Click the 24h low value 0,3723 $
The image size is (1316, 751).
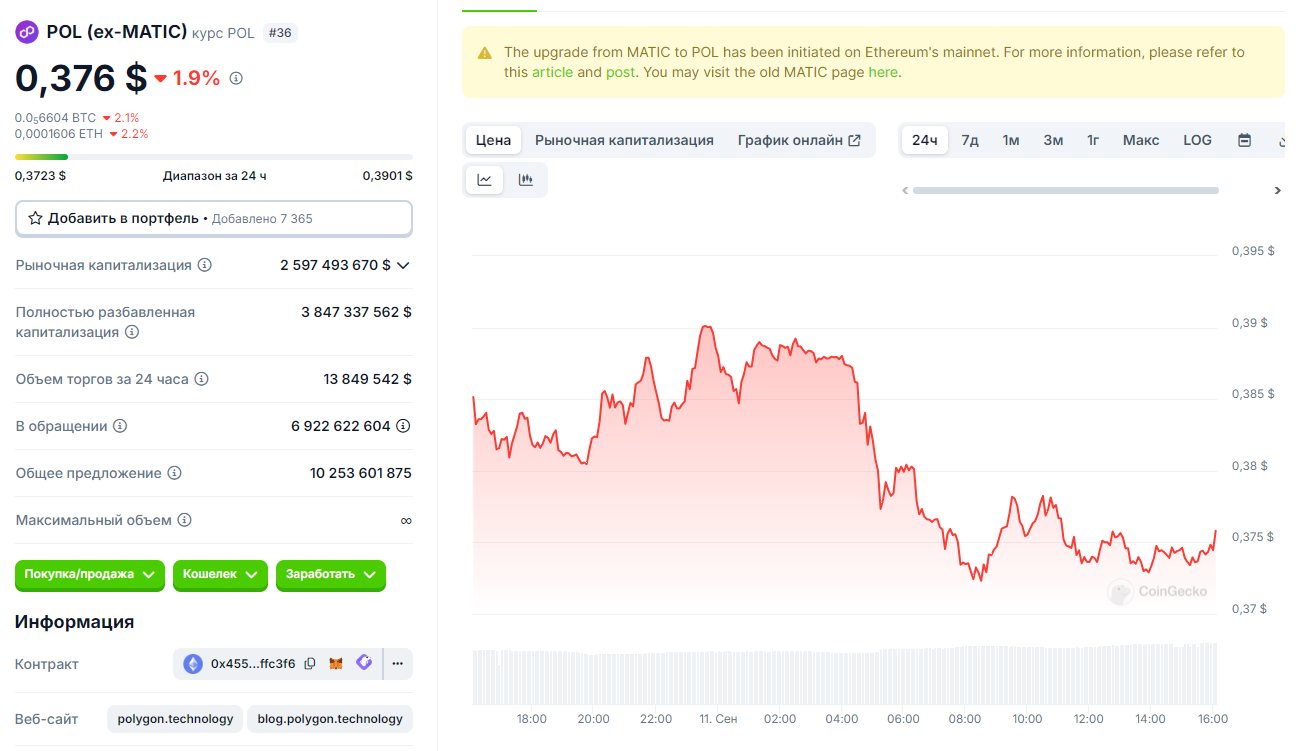41,175
